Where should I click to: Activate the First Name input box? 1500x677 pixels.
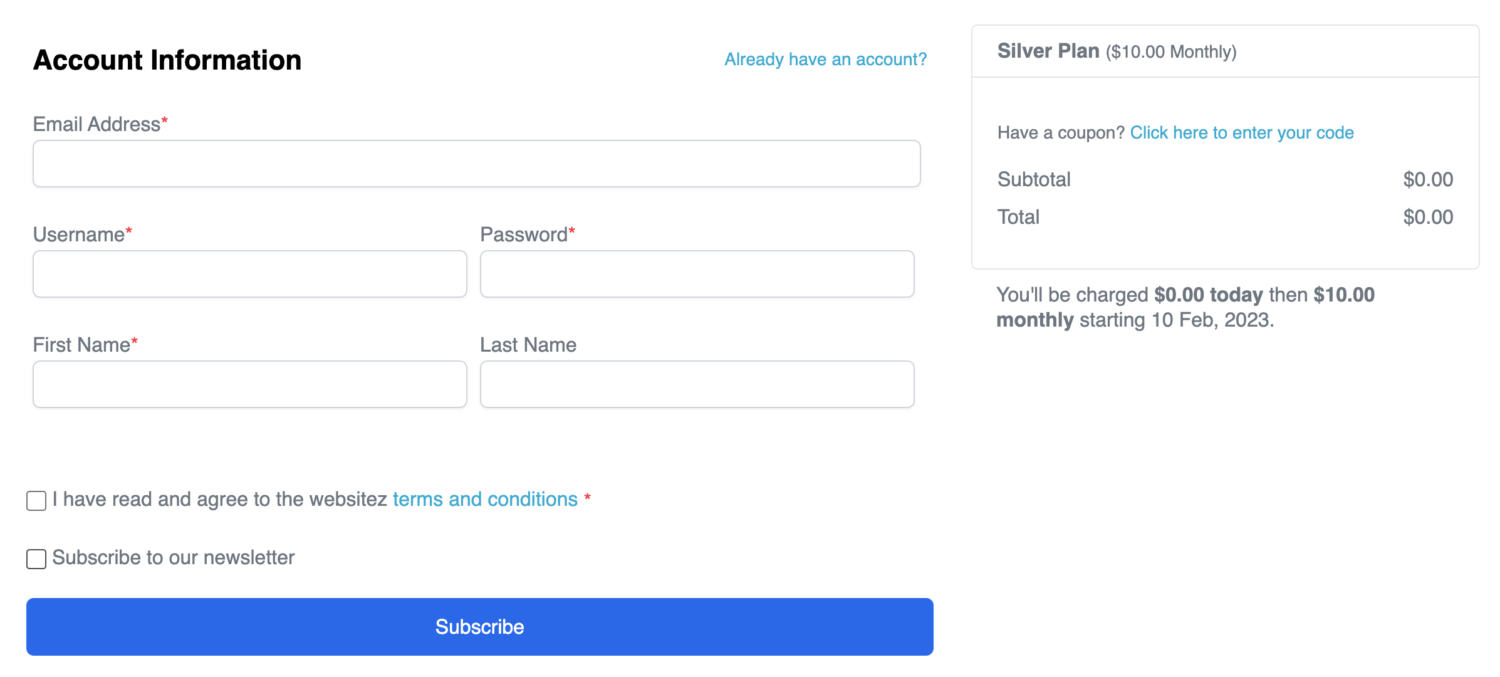click(x=250, y=384)
